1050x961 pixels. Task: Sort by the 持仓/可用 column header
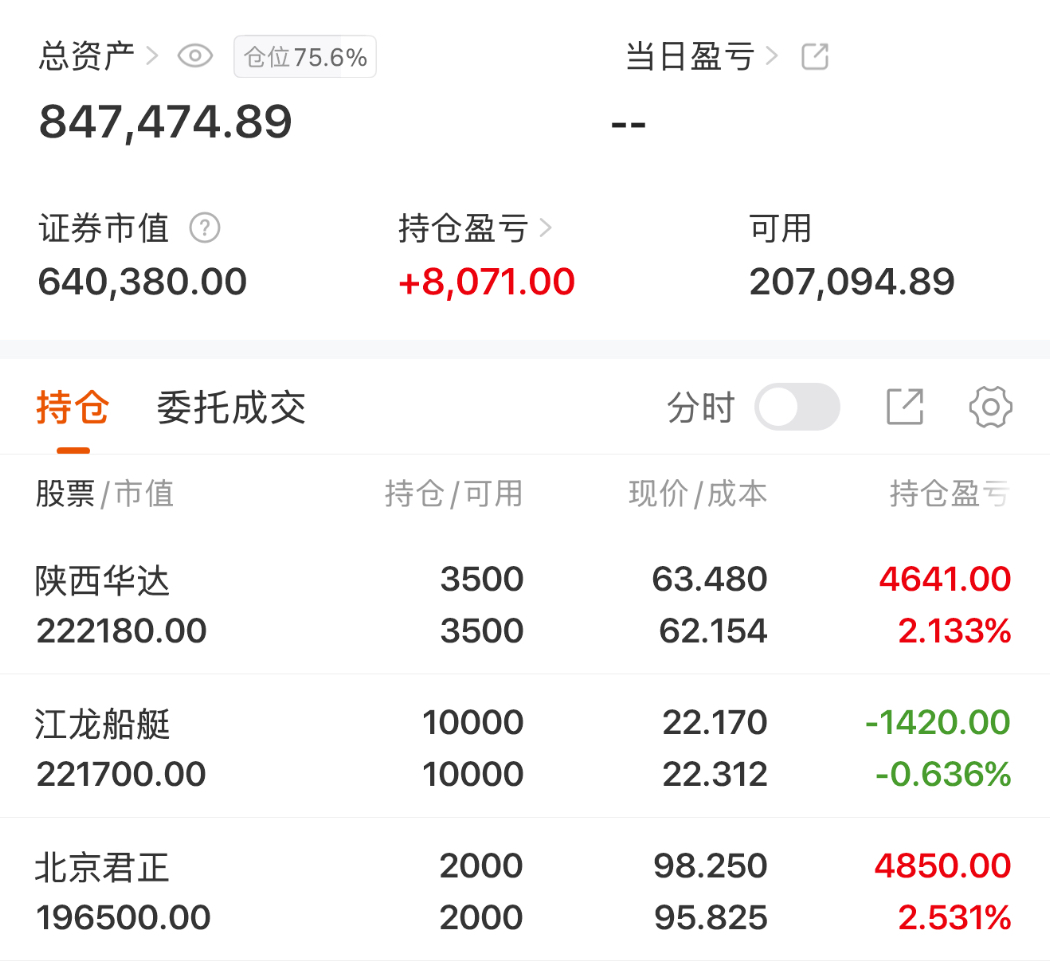453,494
